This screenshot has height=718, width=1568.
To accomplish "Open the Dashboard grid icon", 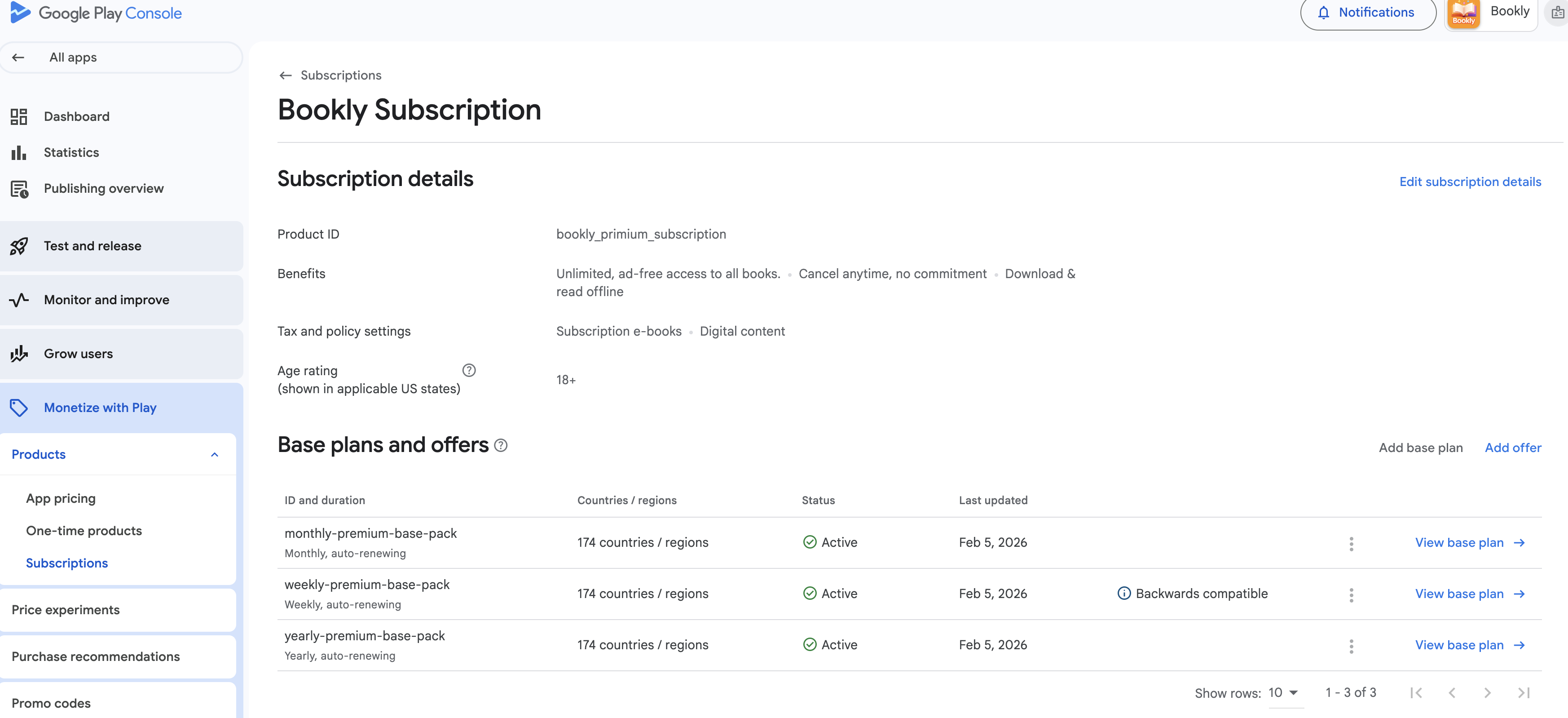I will tap(19, 116).
